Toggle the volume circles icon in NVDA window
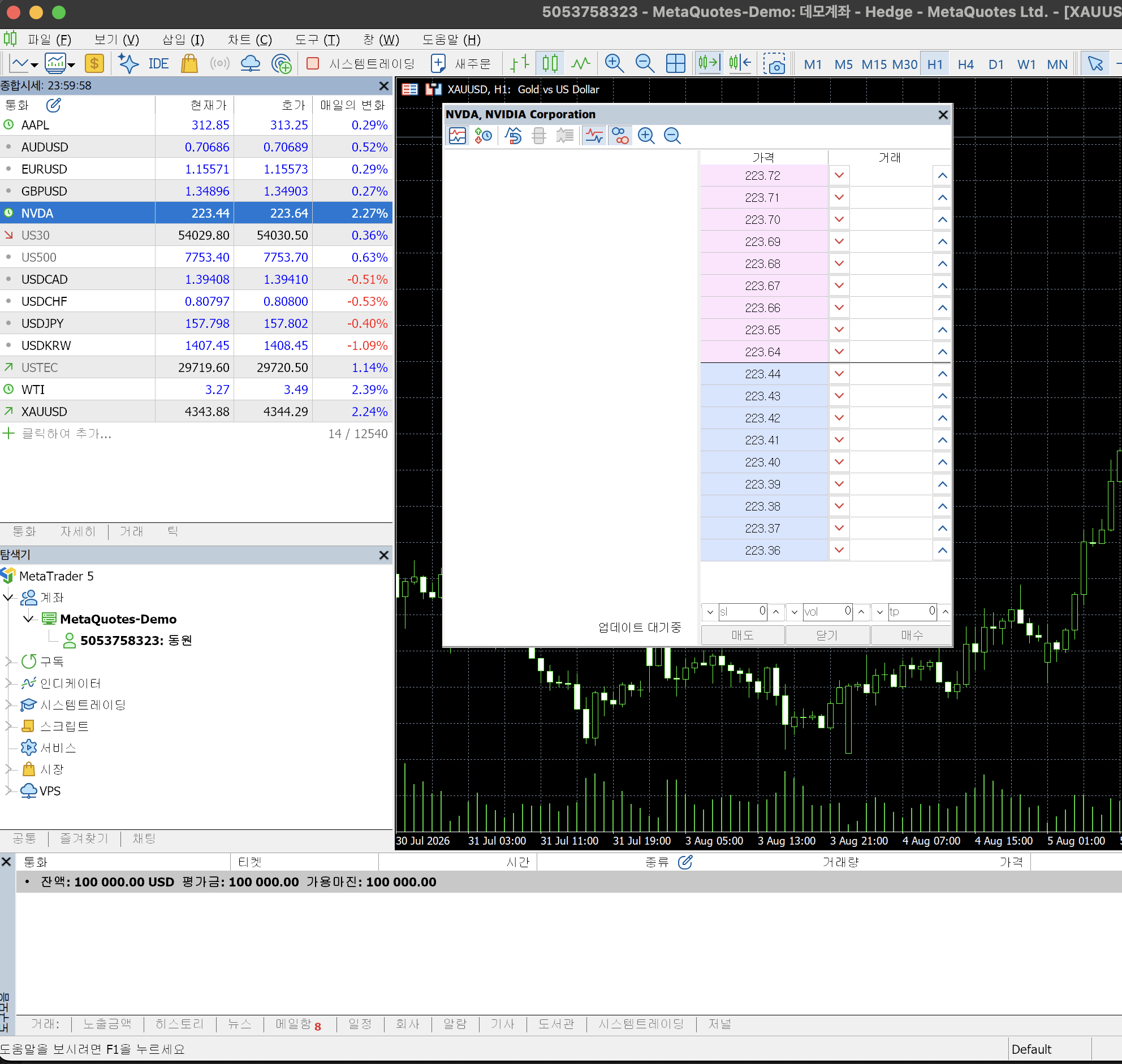This screenshot has width=1122, height=1064. click(x=620, y=136)
